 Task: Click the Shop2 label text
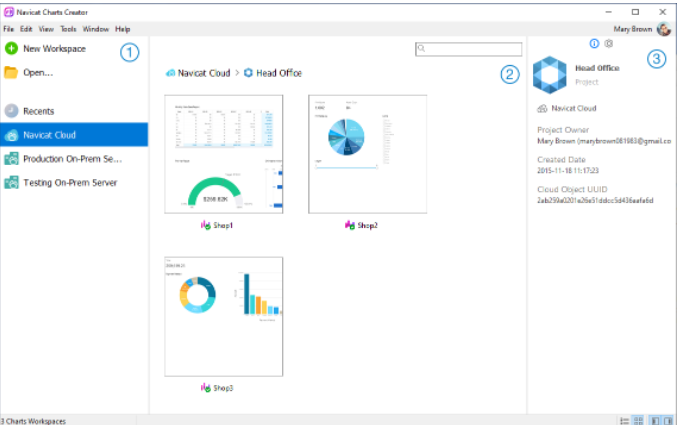pyautogui.click(x=367, y=225)
